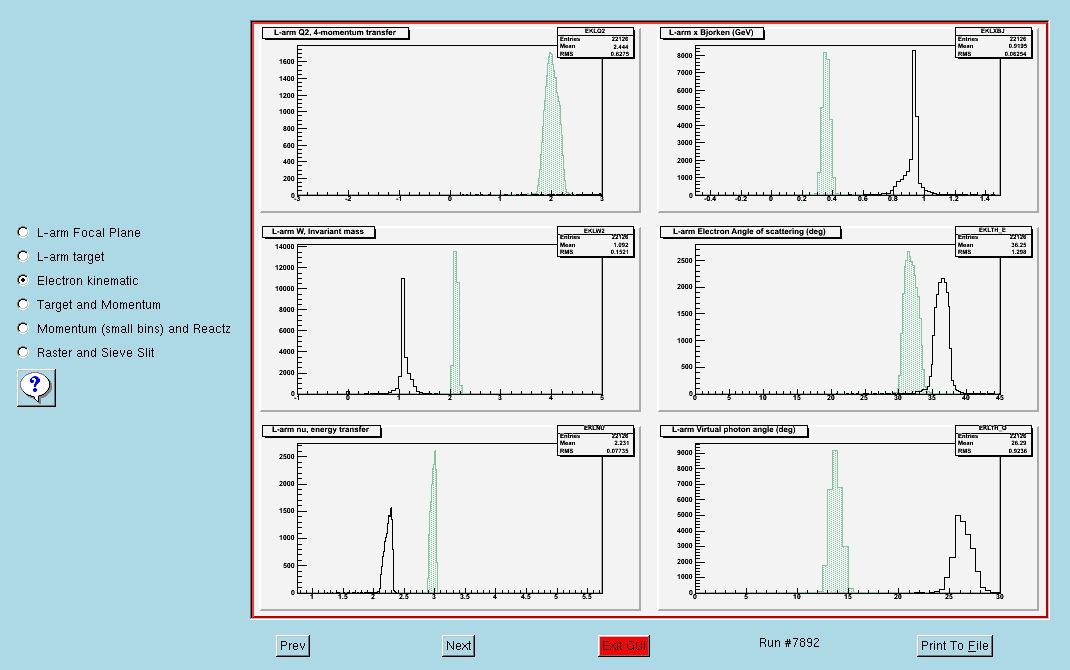Viewport: 1070px width, 670px height.
Task: Select the Target and Momentum radio button
Action: [x=23, y=304]
